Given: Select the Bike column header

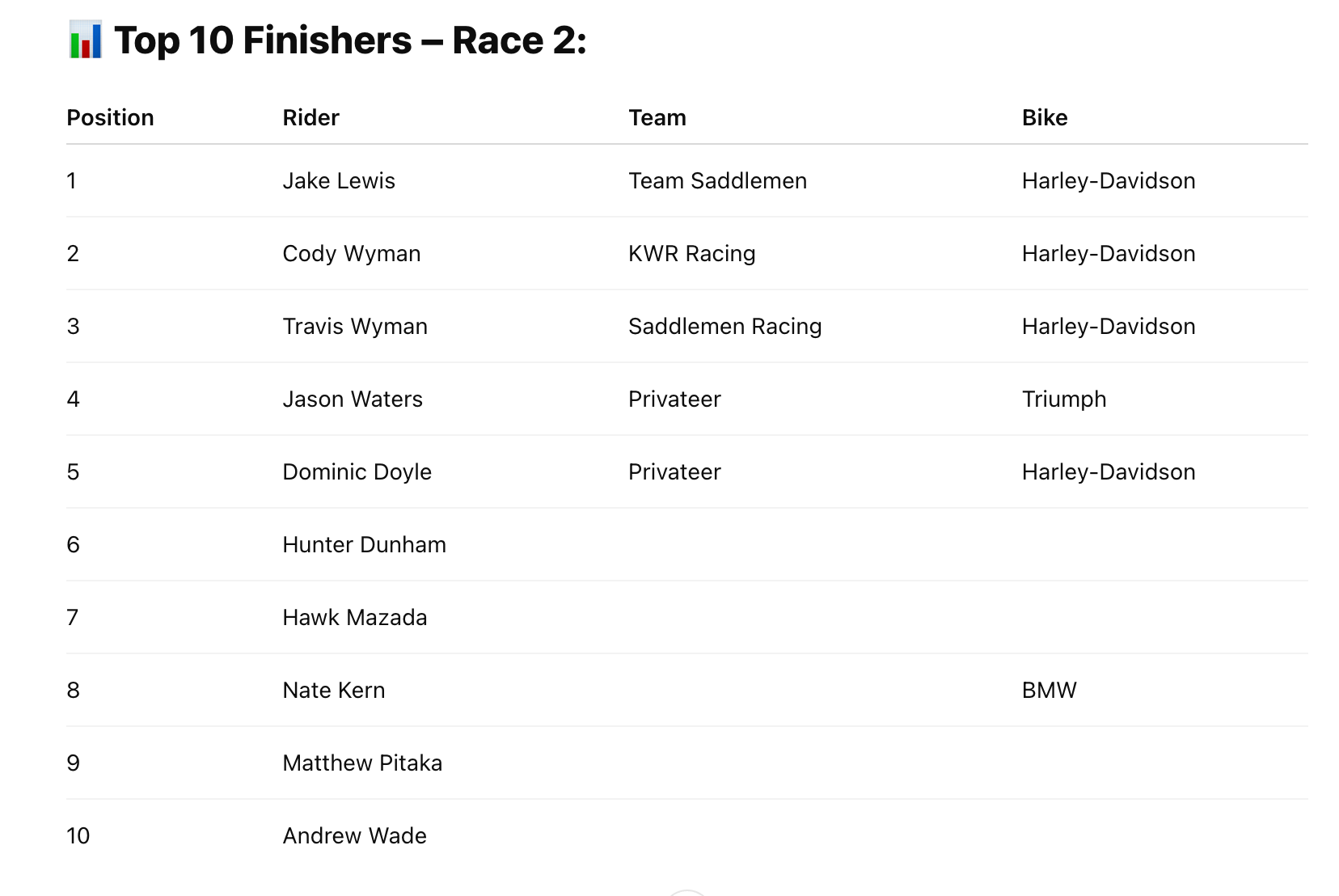Looking at the screenshot, I should [x=1045, y=118].
